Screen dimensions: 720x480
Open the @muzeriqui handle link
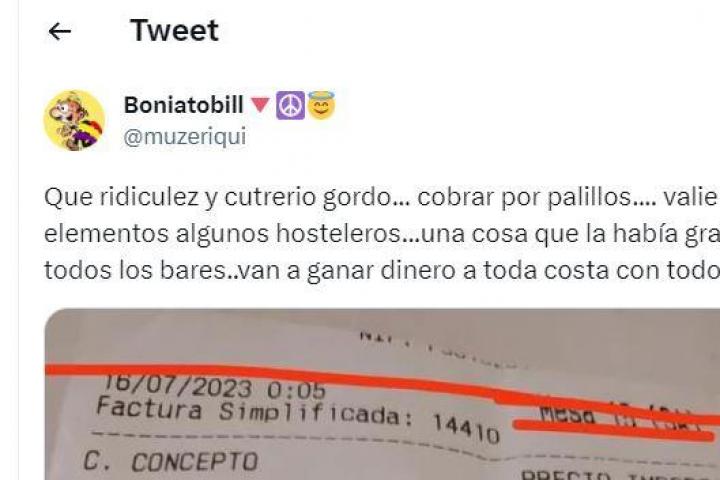185,136
